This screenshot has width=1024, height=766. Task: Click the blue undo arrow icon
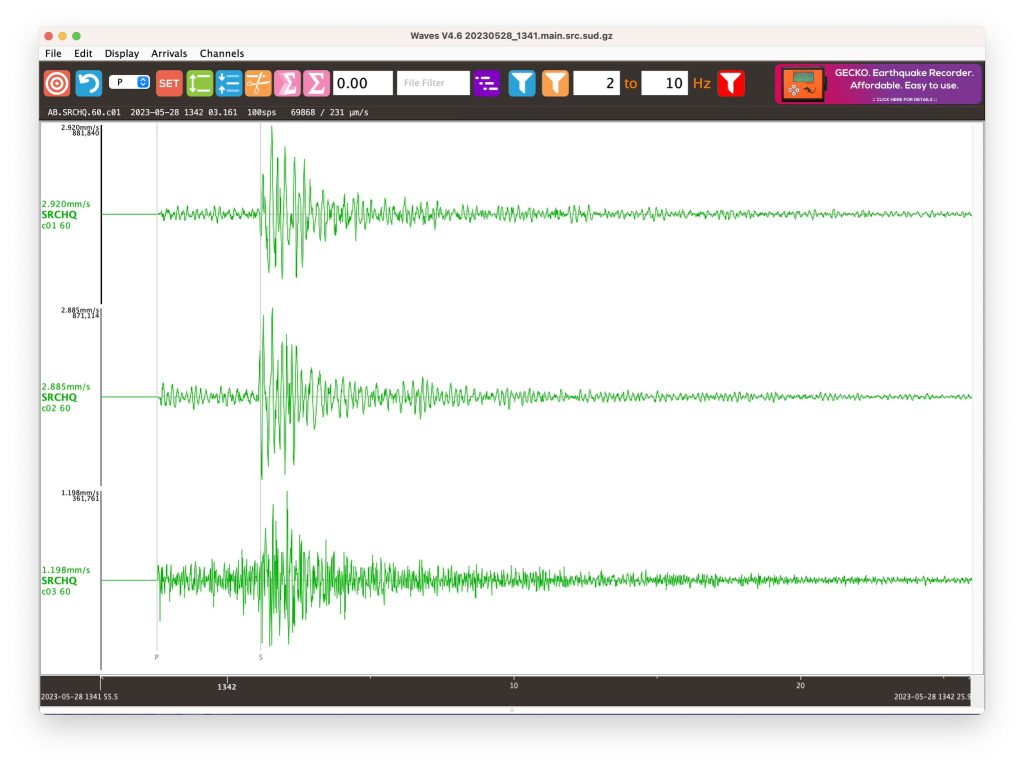click(89, 83)
